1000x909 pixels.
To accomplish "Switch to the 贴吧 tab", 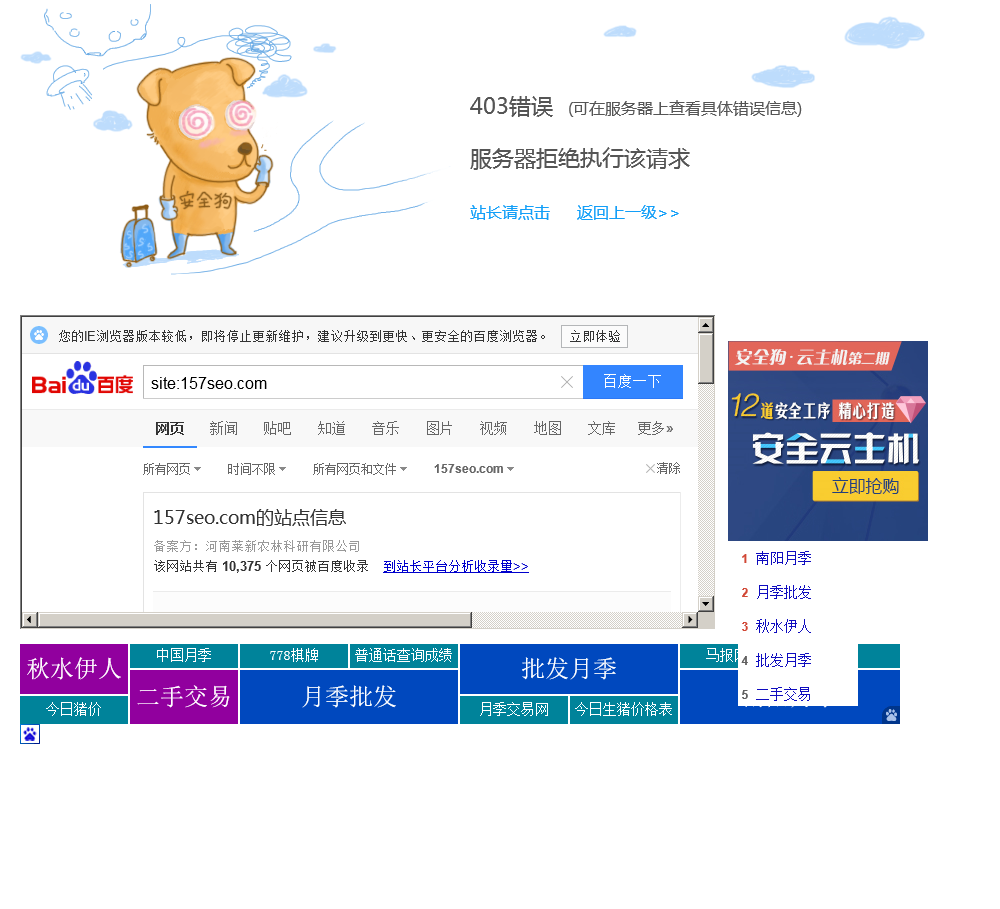I will [277, 429].
